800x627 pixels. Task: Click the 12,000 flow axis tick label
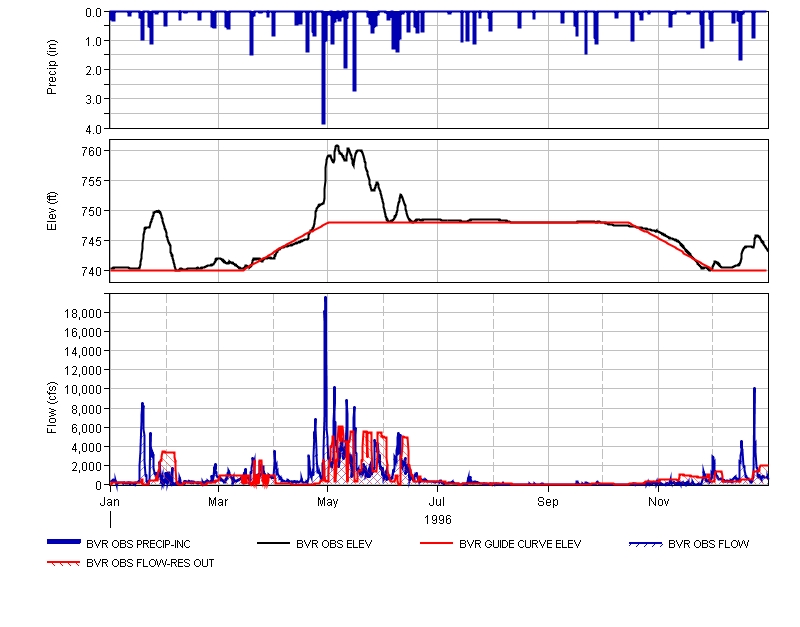click(x=83, y=370)
